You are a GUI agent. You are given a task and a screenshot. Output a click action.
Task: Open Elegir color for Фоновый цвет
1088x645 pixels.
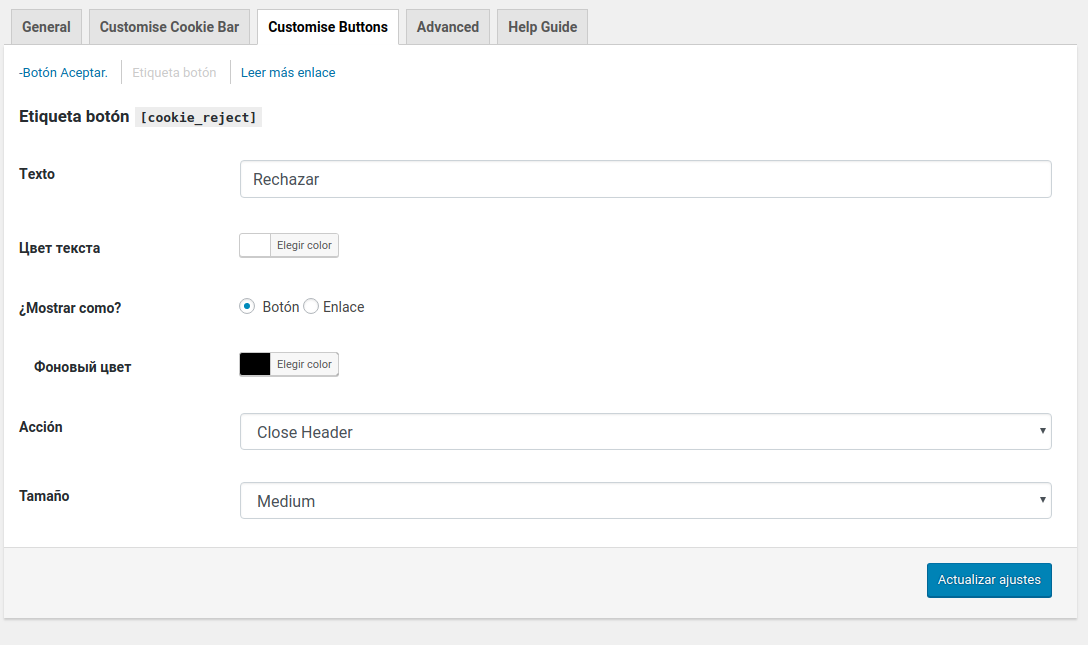pyautogui.click(x=304, y=364)
